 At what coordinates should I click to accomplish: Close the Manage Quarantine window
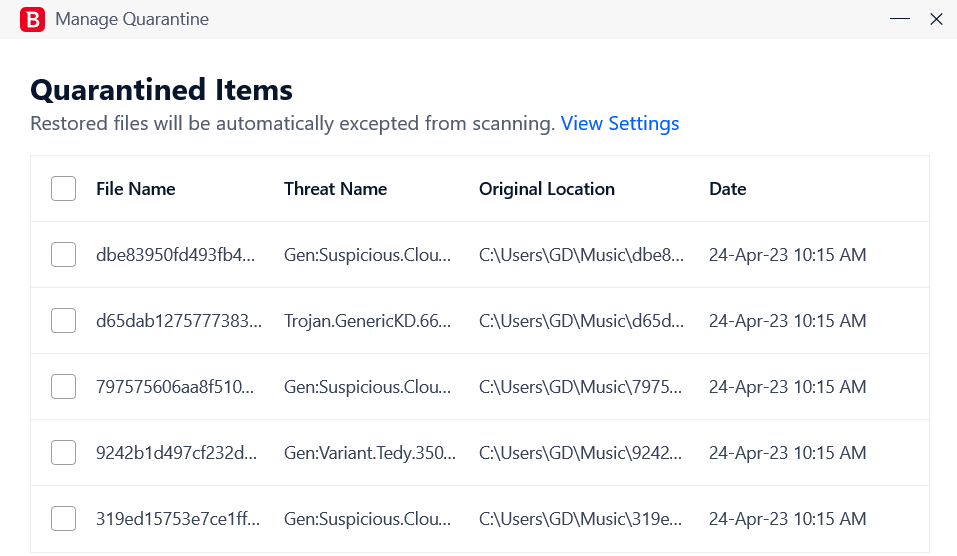[936, 19]
